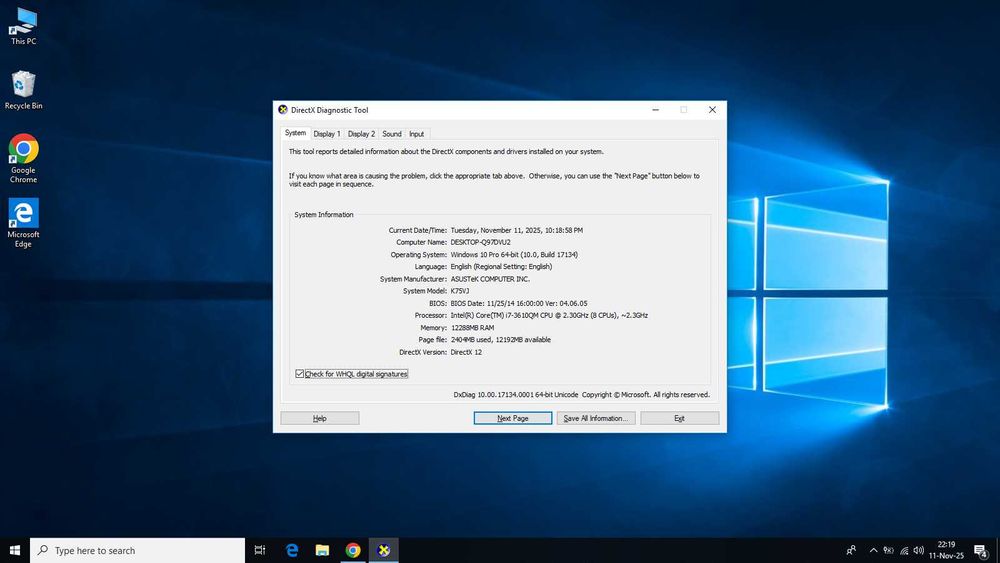Minimize the DirectX Diagnostic Tool window
Image resolution: width=1000 pixels, height=563 pixels.
pos(655,110)
